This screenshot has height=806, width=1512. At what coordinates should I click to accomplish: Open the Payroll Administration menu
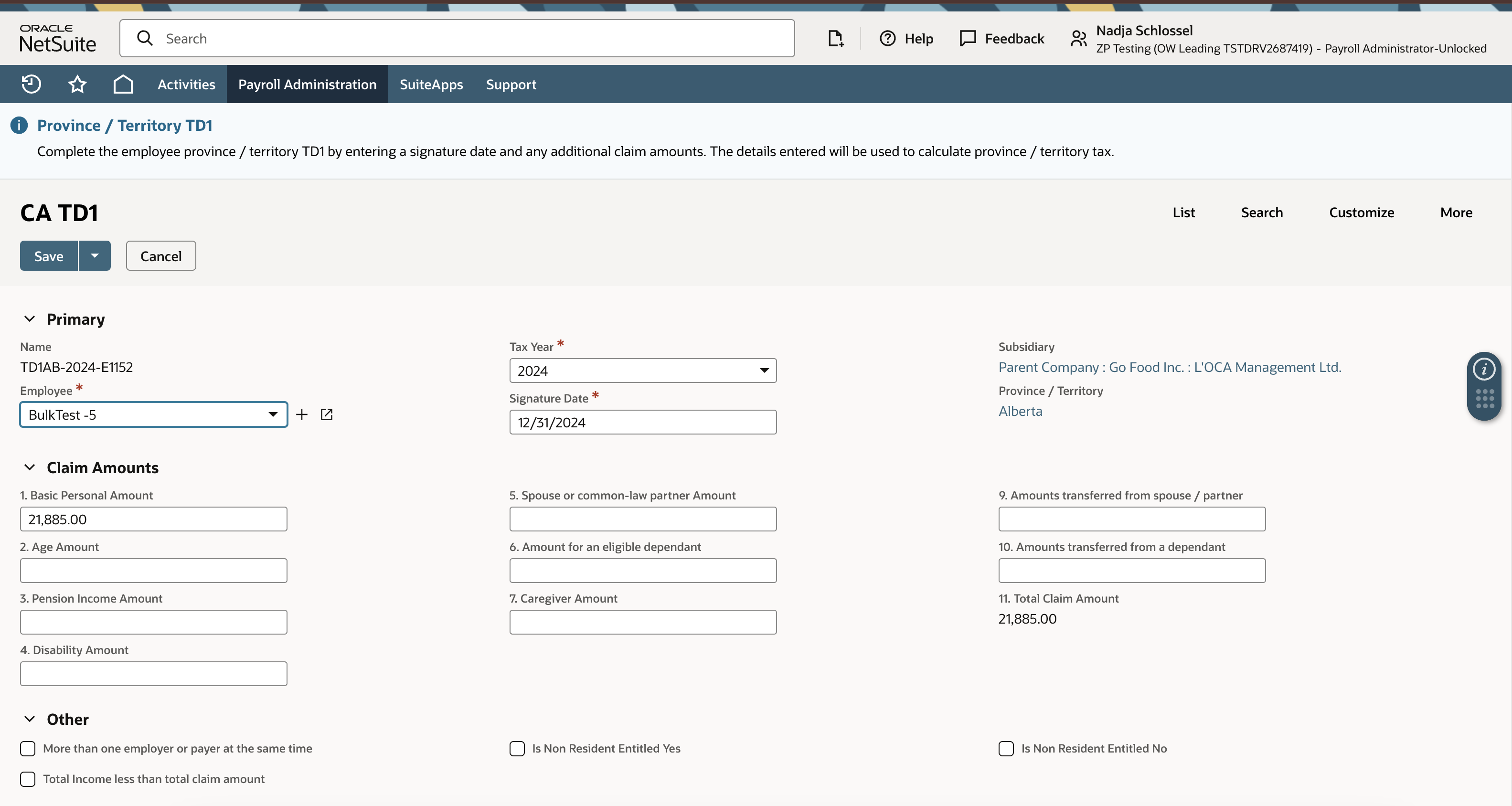(x=307, y=84)
